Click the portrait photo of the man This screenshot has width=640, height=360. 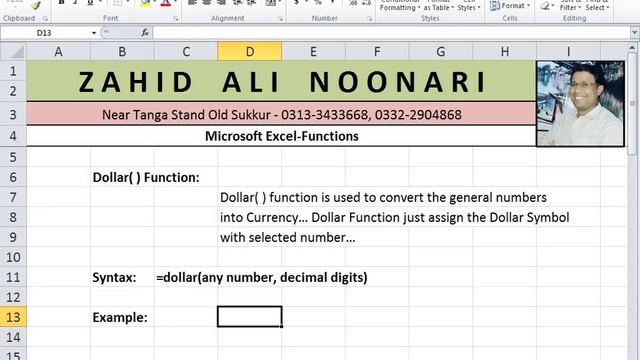(580, 104)
